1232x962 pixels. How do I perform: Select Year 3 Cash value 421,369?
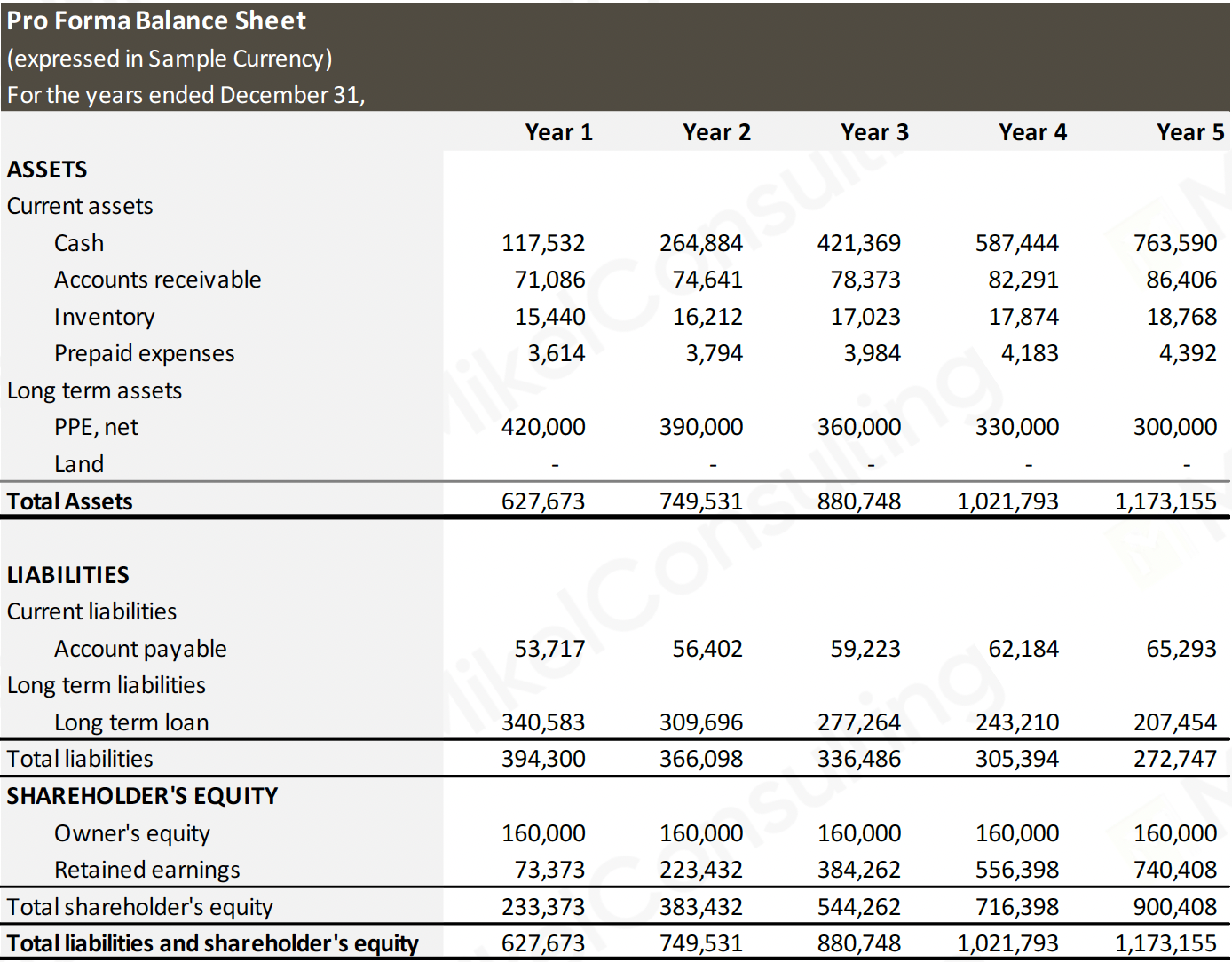859,243
